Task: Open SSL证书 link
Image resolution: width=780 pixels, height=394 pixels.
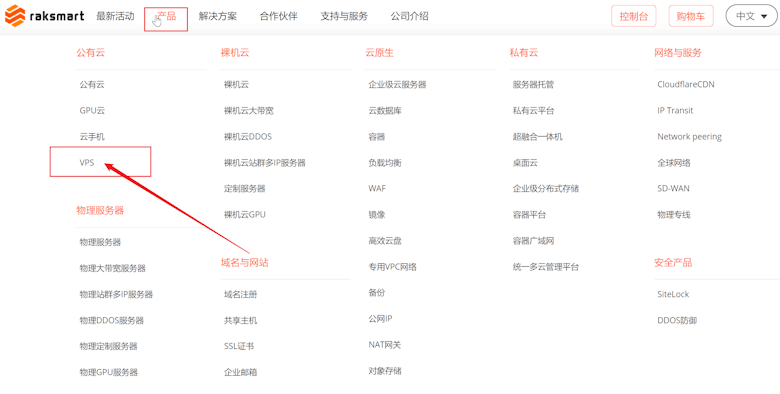Action: coord(239,346)
